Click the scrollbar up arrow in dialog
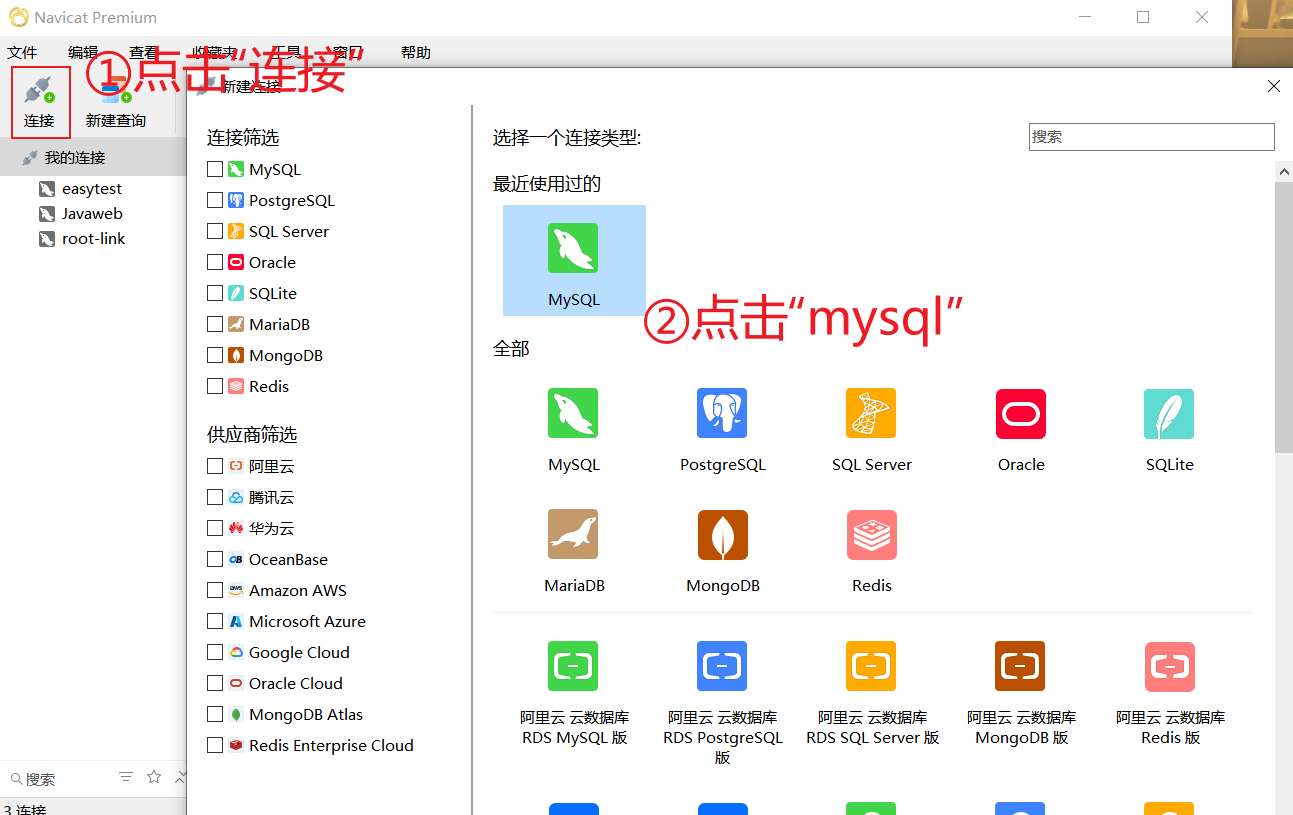Viewport: 1293px width, 815px height. tap(1284, 172)
